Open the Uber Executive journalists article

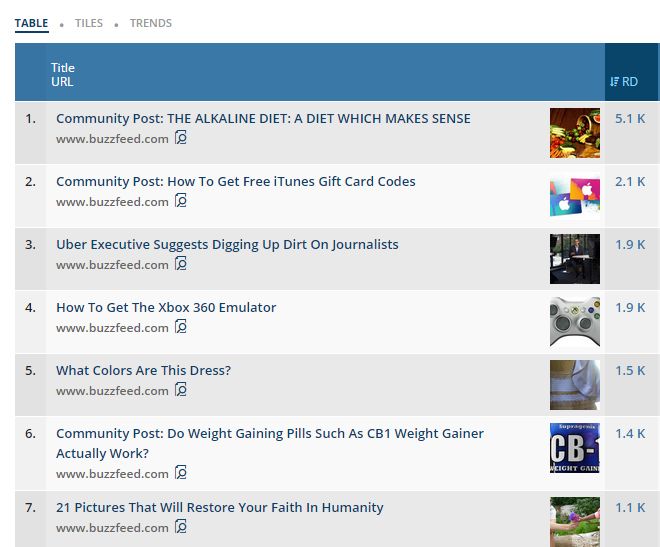coord(227,244)
